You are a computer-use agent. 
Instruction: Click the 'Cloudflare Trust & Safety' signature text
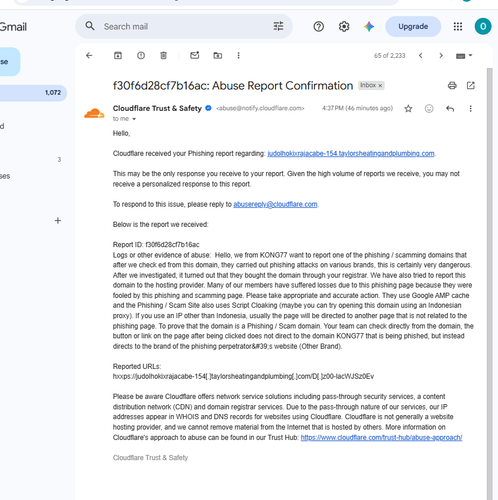pyautogui.click(x=150, y=458)
